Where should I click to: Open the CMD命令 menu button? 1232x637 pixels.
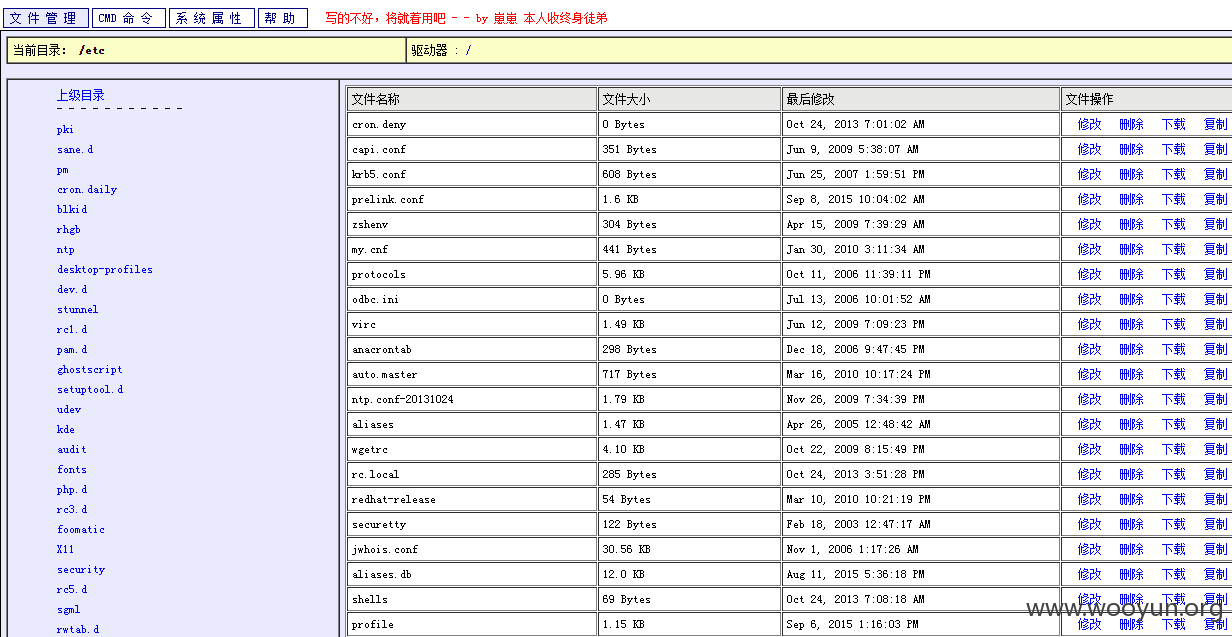[x=128, y=18]
